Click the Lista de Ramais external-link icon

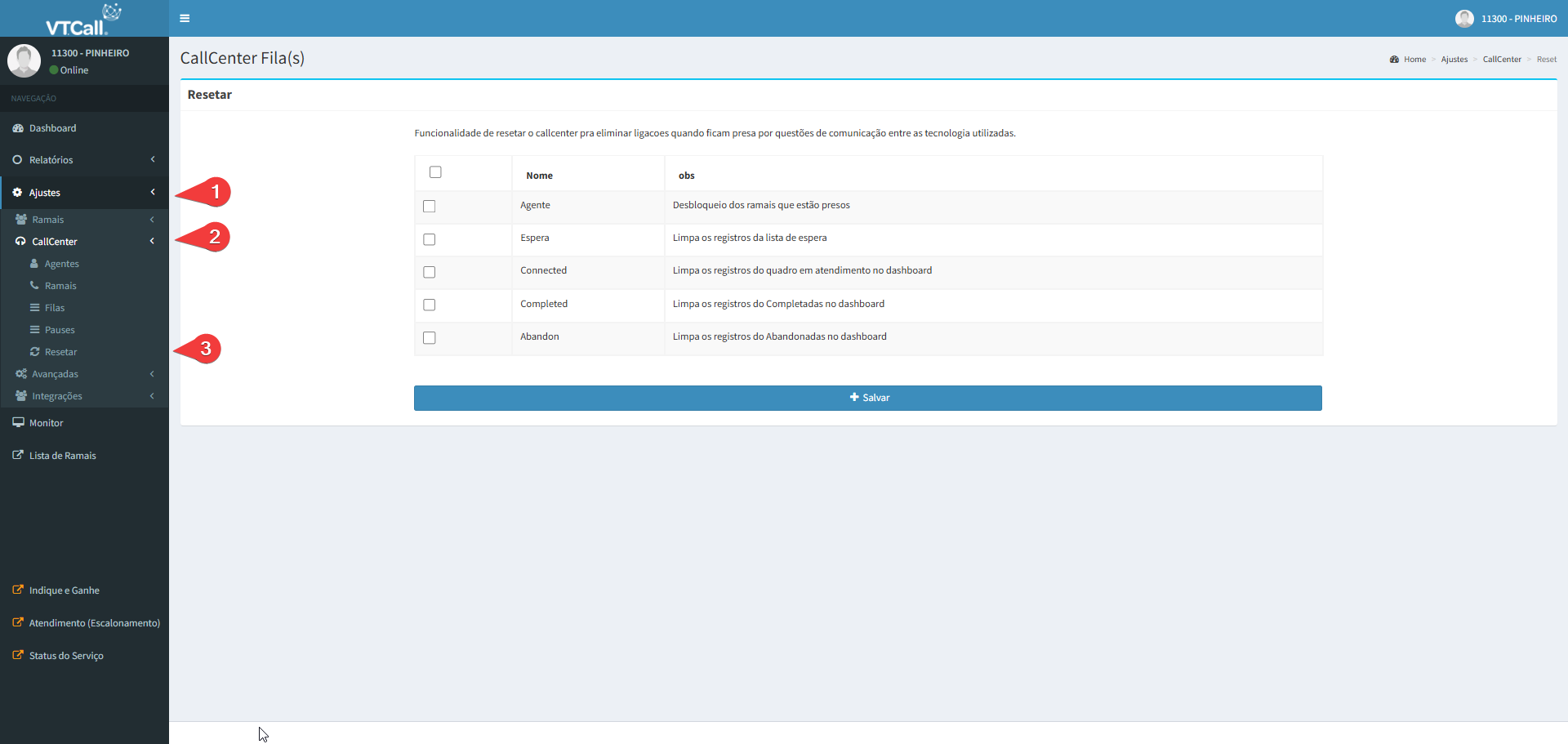pos(18,456)
